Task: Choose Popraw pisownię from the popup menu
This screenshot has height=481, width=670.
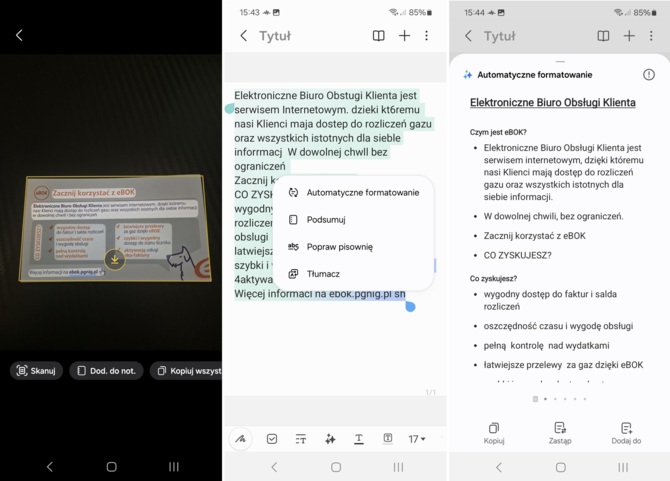Action: (353, 246)
